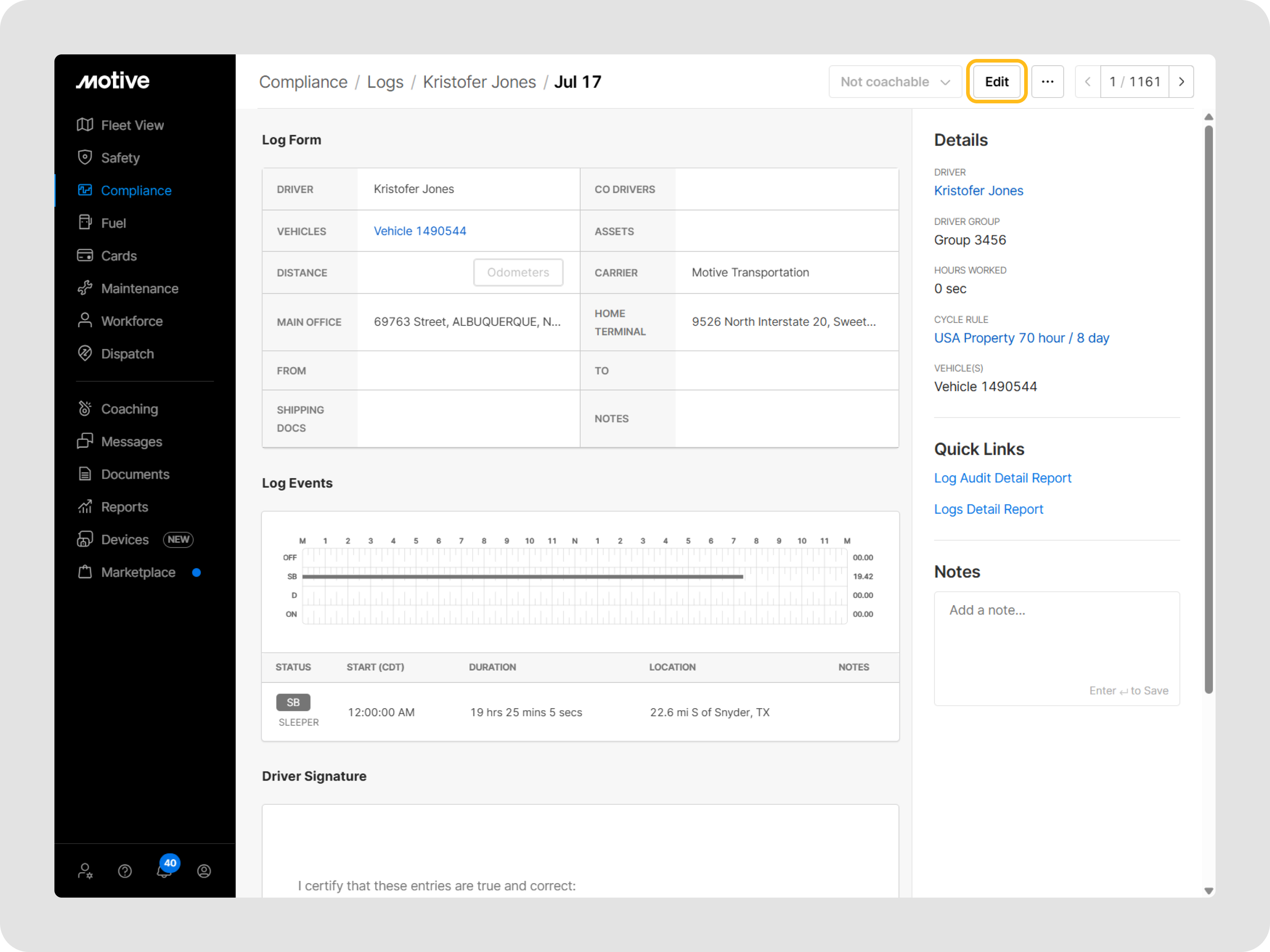Click the Vehicle 1490544 link

(420, 231)
